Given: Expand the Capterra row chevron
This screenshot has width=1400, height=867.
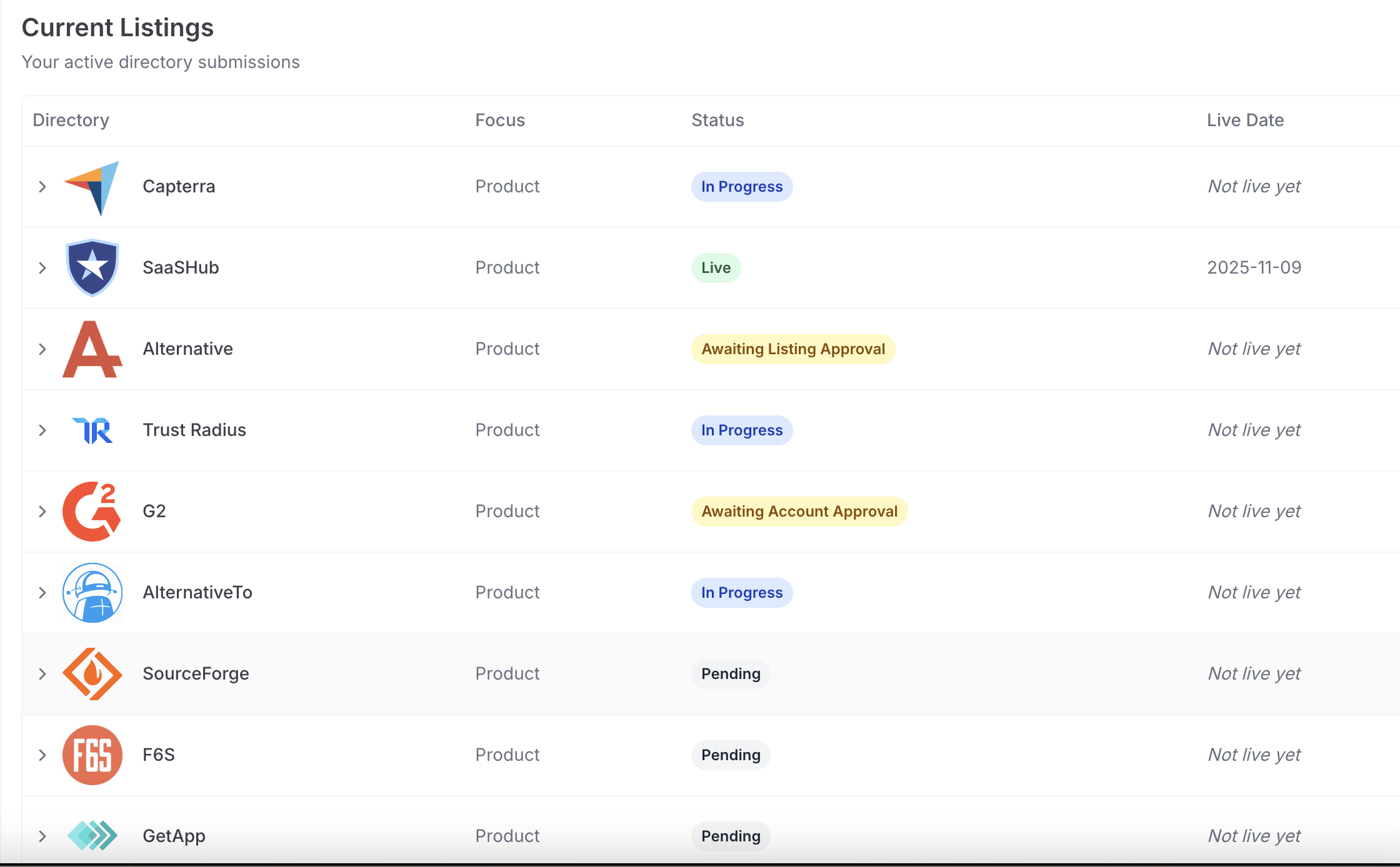Looking at the screenshot, I should tap(42, 187).
